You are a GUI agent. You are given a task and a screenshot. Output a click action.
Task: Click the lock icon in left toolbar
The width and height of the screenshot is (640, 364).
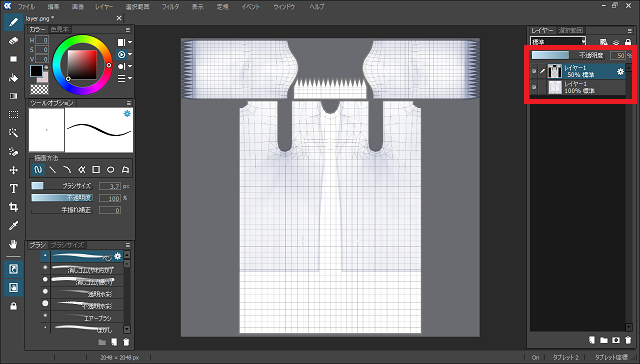pos(13,306)
